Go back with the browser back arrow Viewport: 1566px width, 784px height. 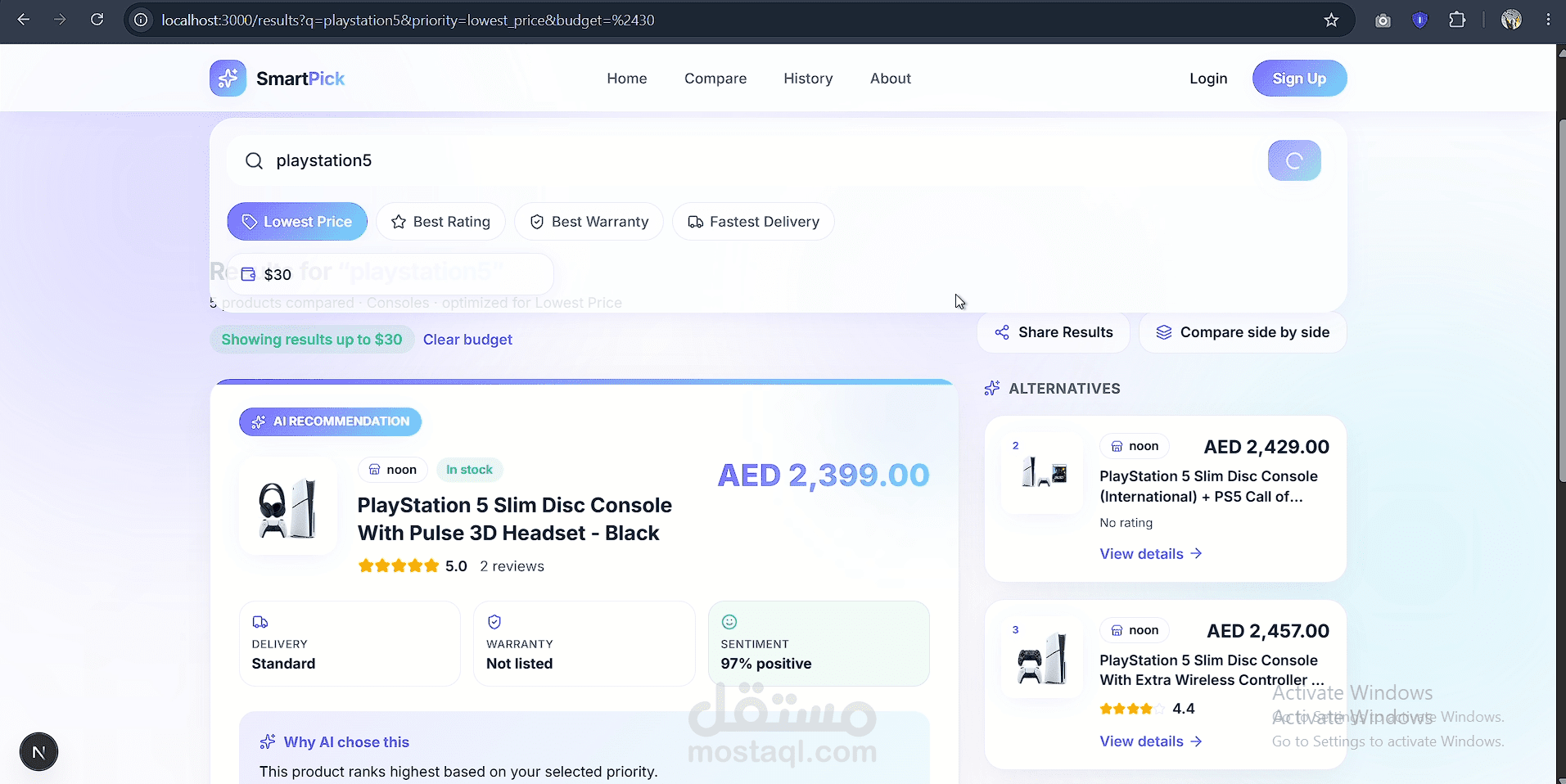tap(23, 20)
